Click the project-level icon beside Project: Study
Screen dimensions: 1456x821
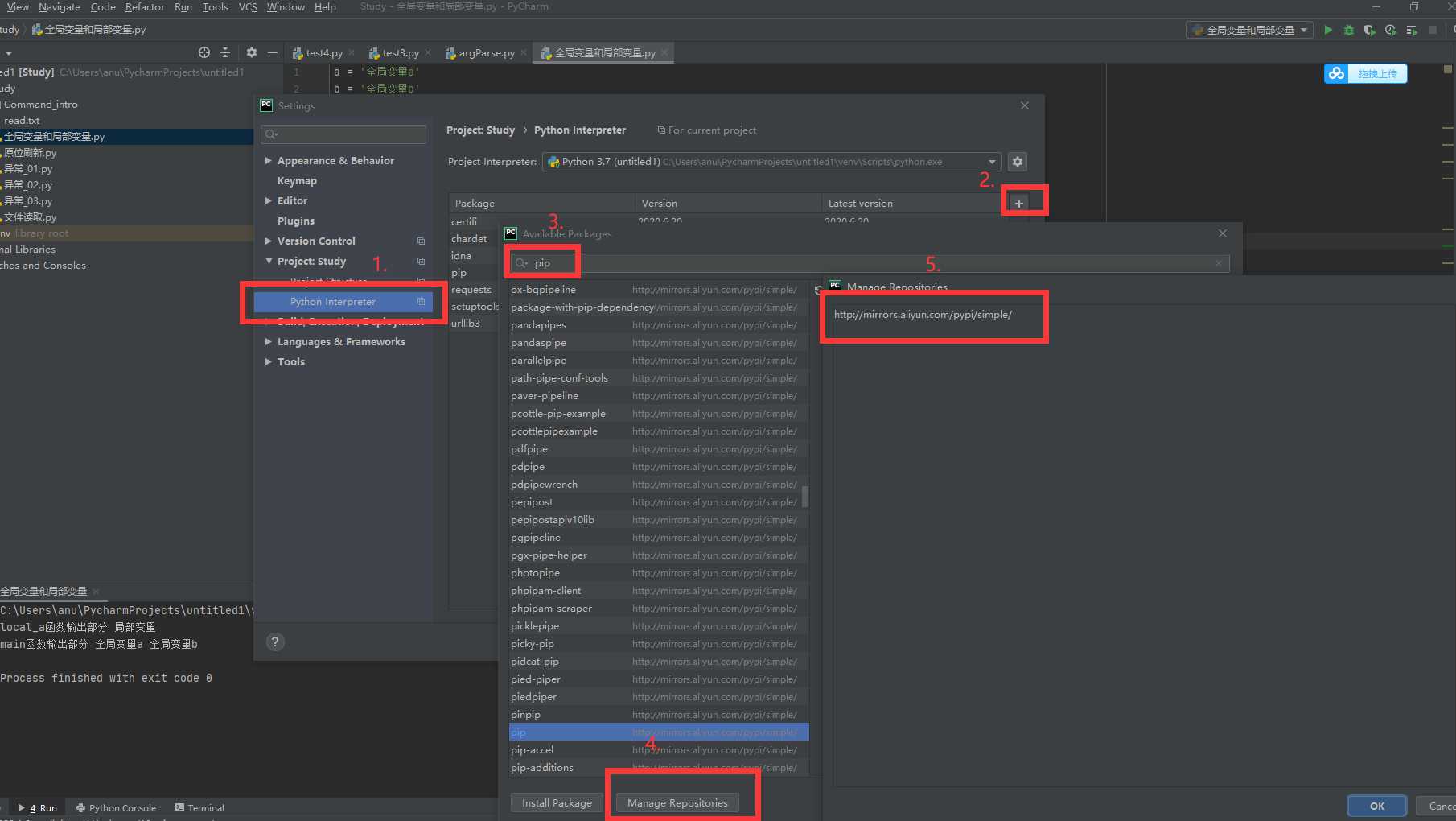pyautogui.click(x=421, y=261)
